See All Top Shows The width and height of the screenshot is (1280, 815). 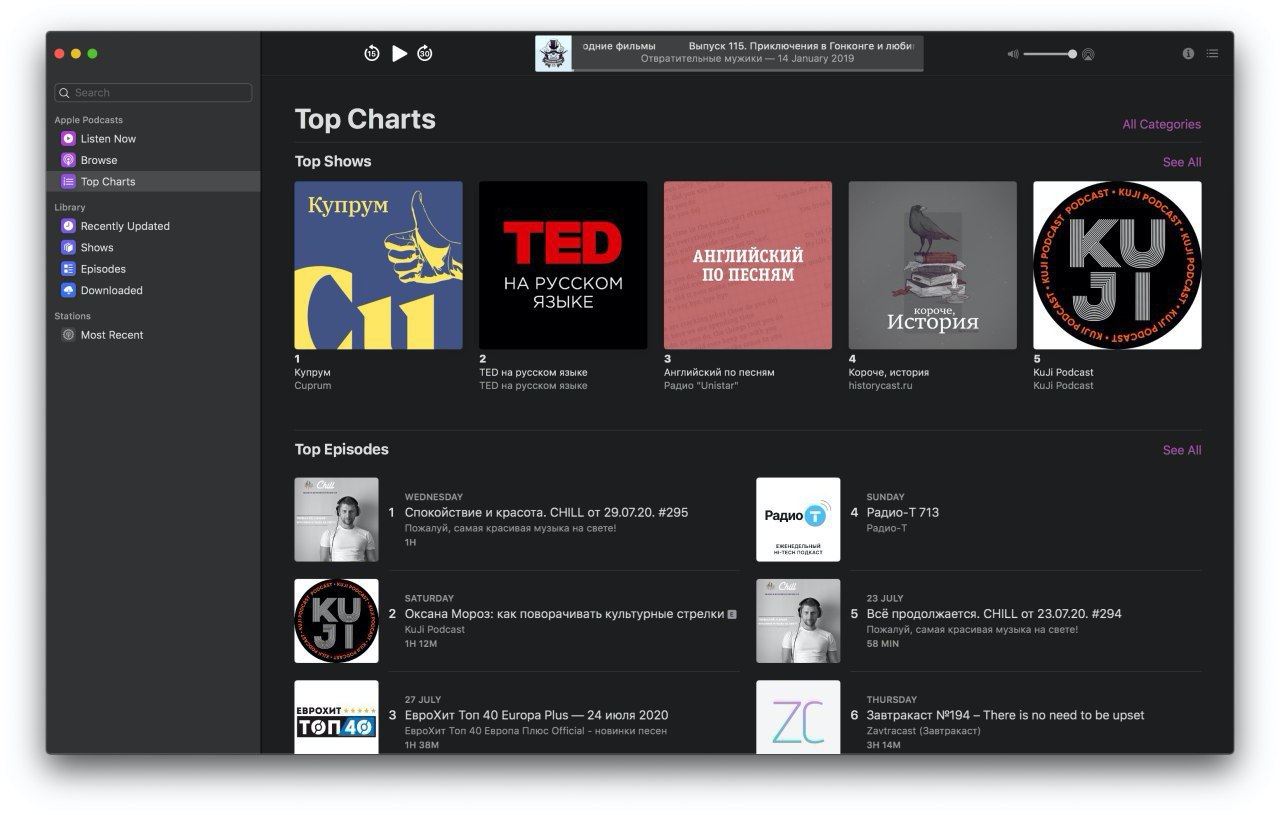(x=1182, y=162)
